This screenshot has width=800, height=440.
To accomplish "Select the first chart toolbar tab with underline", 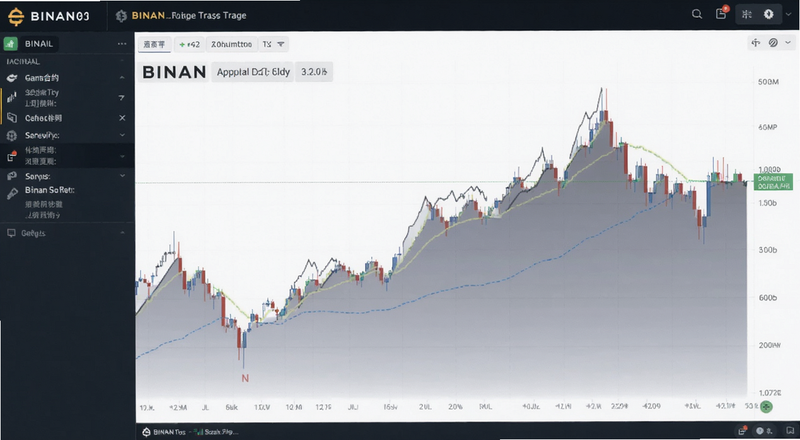I will tap(155, 45).
